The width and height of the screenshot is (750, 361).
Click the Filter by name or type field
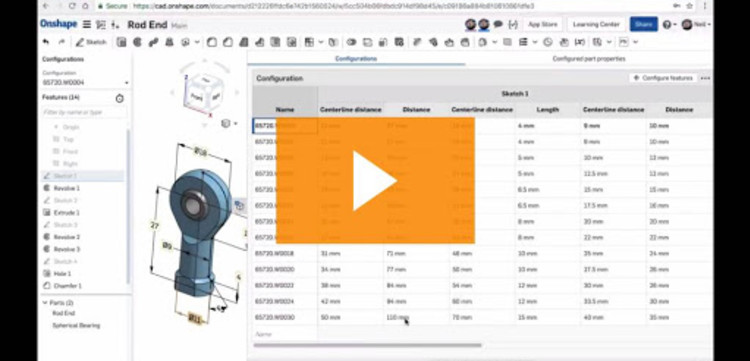[85, 112]
